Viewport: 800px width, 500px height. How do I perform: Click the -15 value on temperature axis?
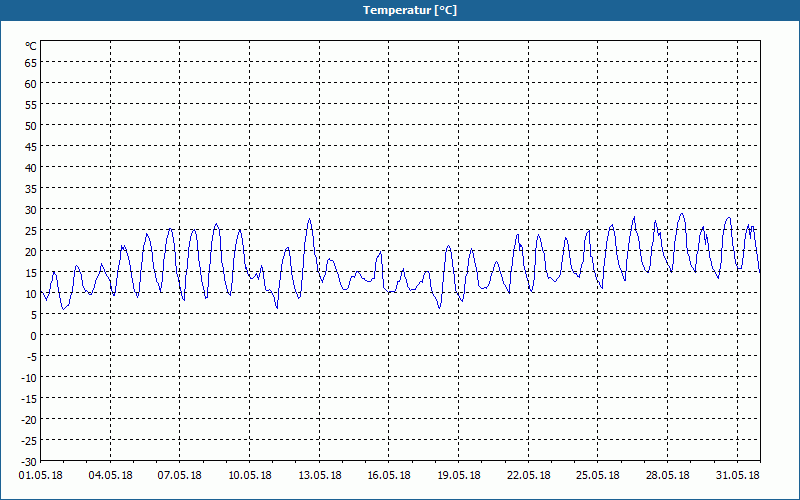29,398
